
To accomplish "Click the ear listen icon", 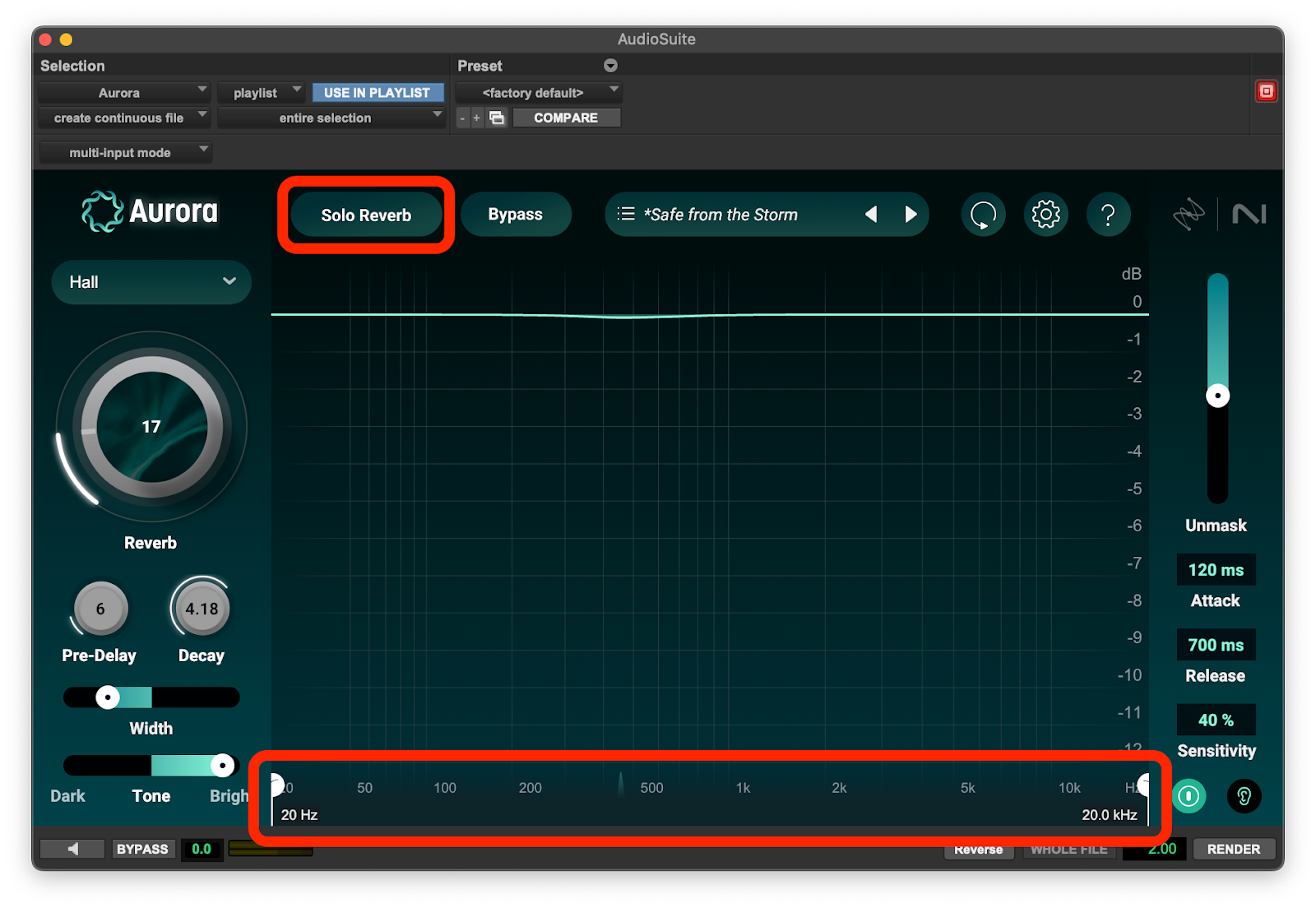I will (x=1244, y=795).
